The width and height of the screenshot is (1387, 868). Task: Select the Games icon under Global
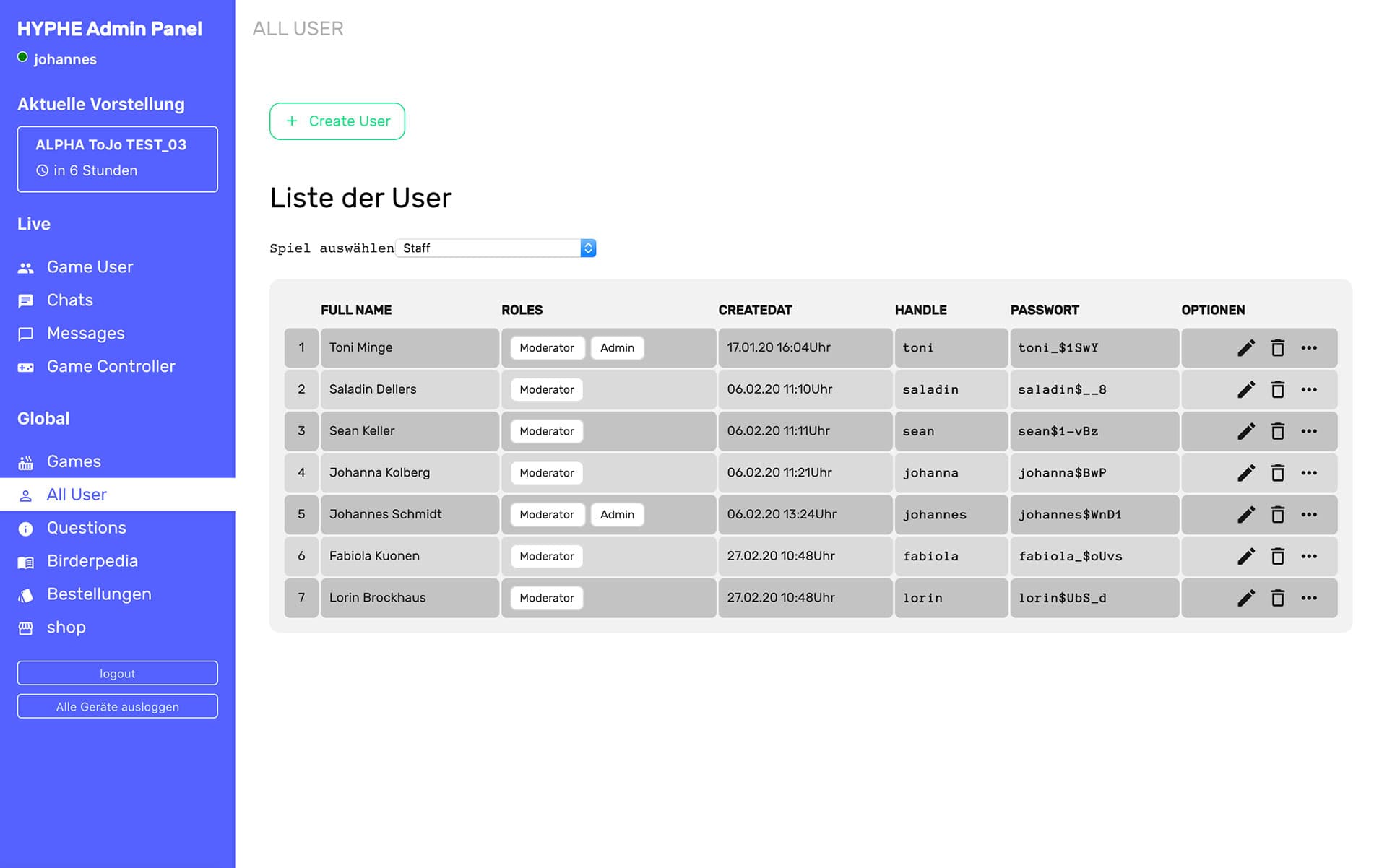tap(25, 461)
